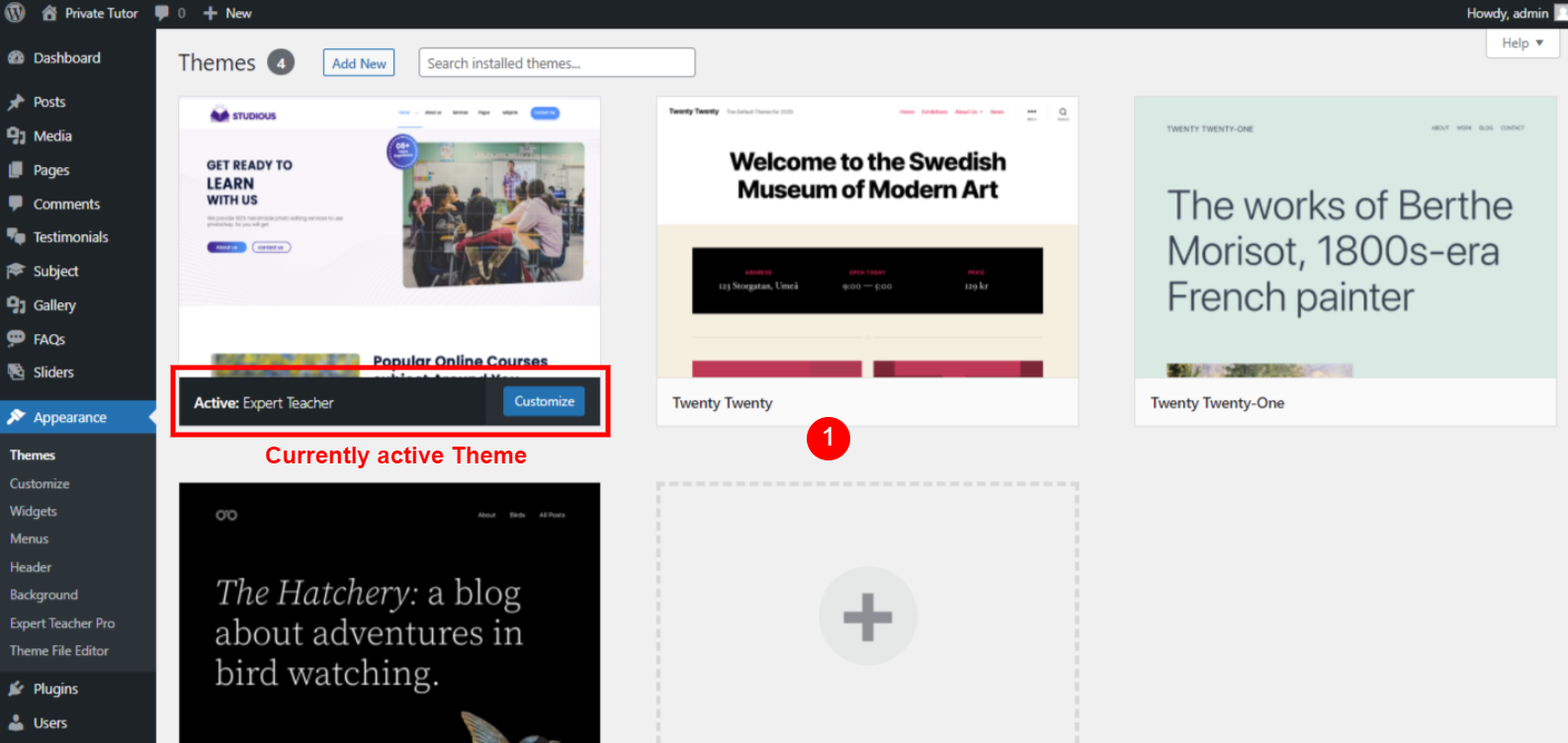Open the Pages menu
This screenshot has width=1568, height=743.
pyautogui.click(x=78, y=170)
